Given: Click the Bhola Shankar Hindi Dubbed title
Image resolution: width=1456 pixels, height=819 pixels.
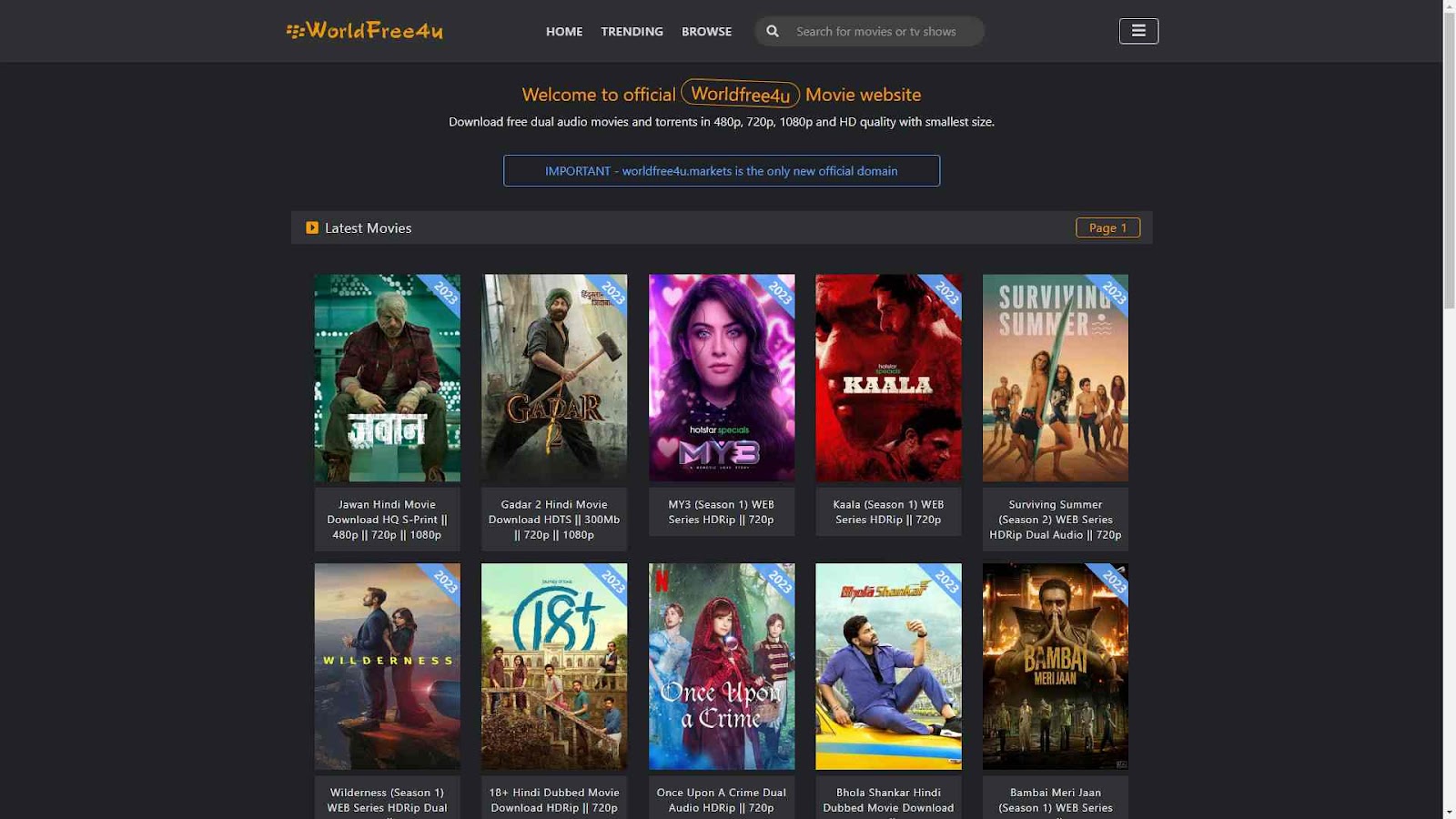Looking at the screenshot, I should (x=888, y=801).
